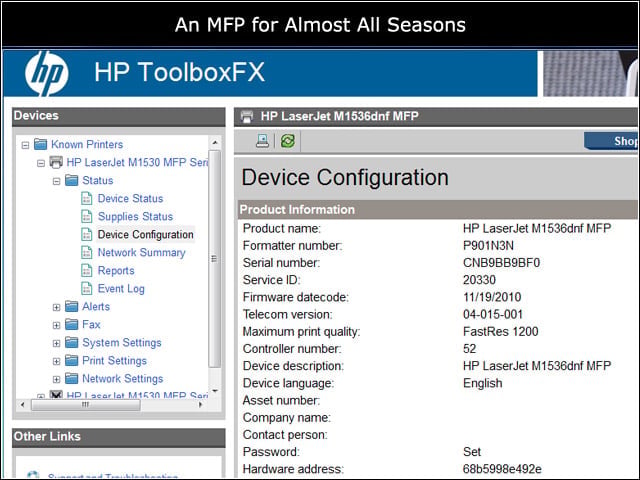Click the Device Status page icon
The image size is (640, 480).
pyautogui.click(x=87, y=198)
